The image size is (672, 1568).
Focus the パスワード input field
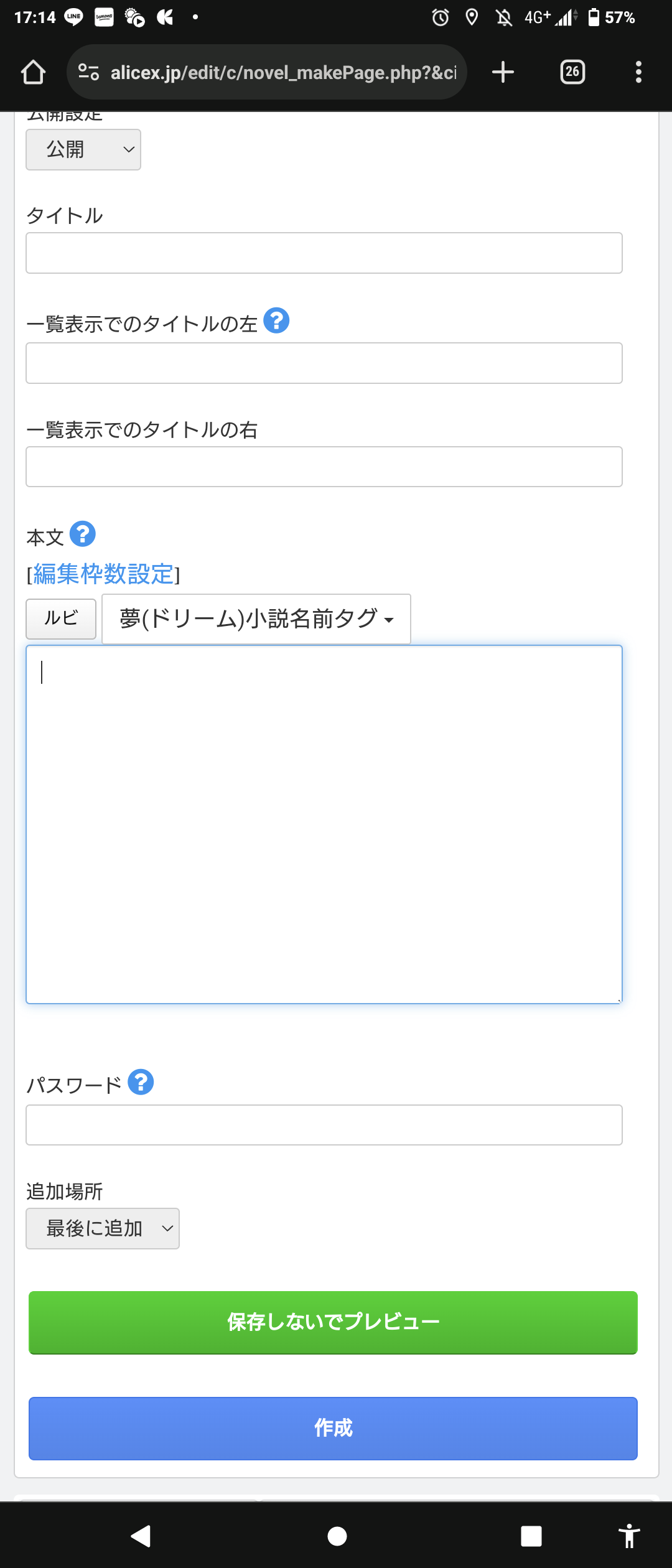(324, 1125)
